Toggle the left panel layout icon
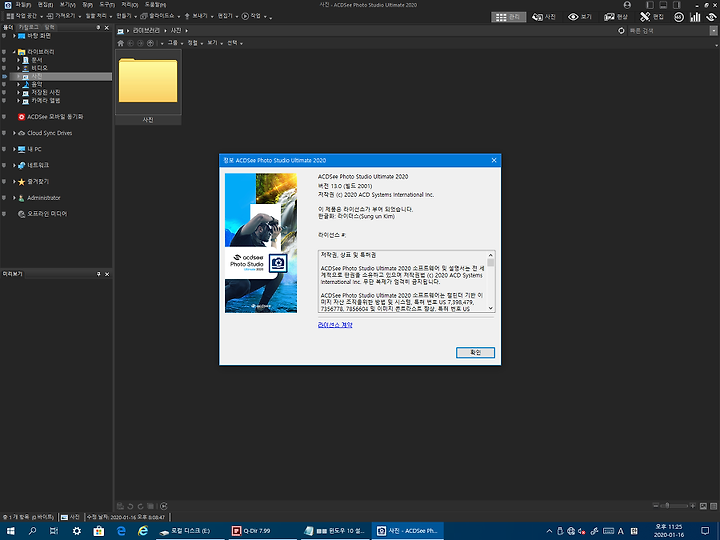 click(650, 5)
